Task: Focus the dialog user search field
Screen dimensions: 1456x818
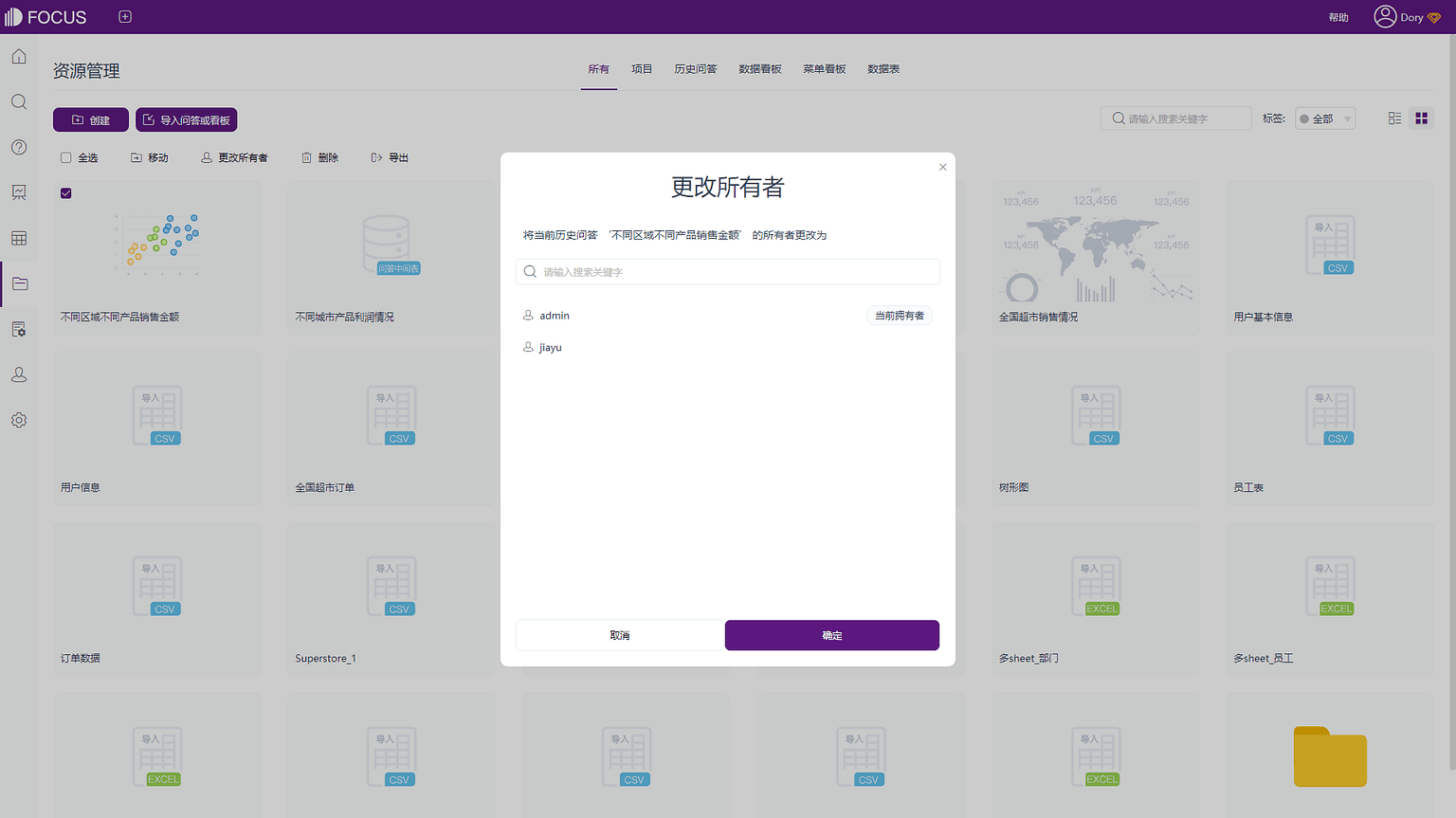Action: [728, 272]
